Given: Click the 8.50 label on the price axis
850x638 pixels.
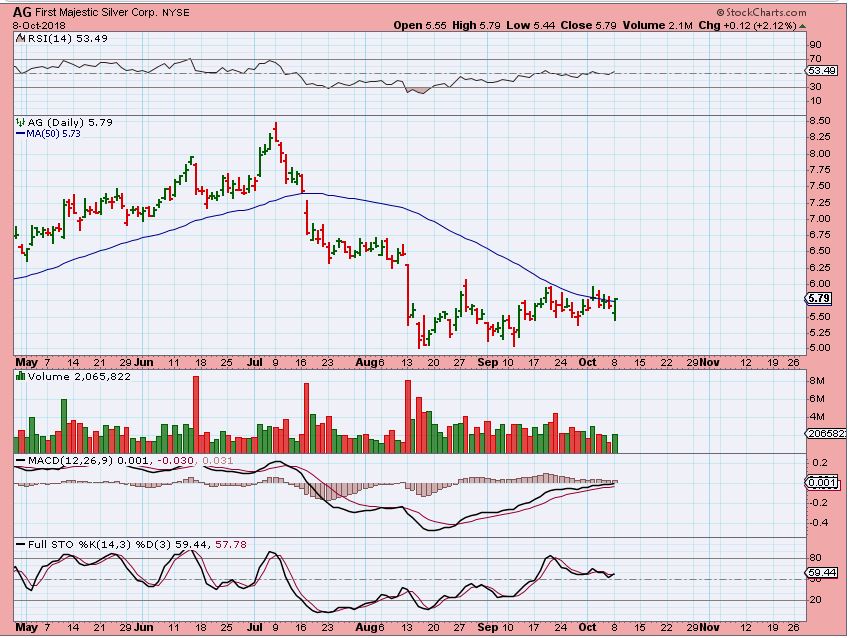Looking at the screenshot, I should [x=819, y=121].
